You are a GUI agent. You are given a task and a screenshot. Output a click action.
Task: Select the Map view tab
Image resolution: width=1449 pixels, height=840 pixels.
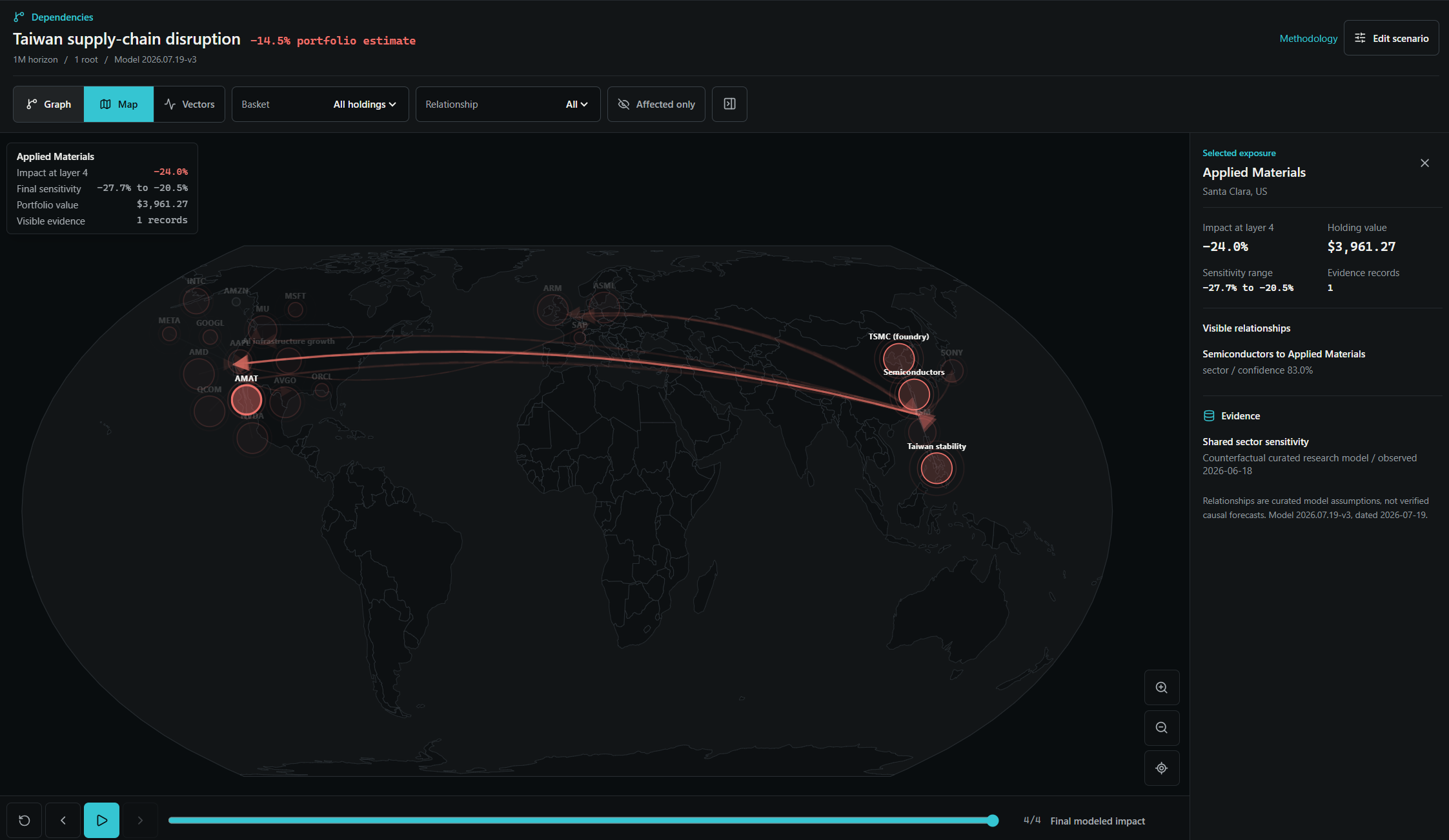click(x=119, y=104)
